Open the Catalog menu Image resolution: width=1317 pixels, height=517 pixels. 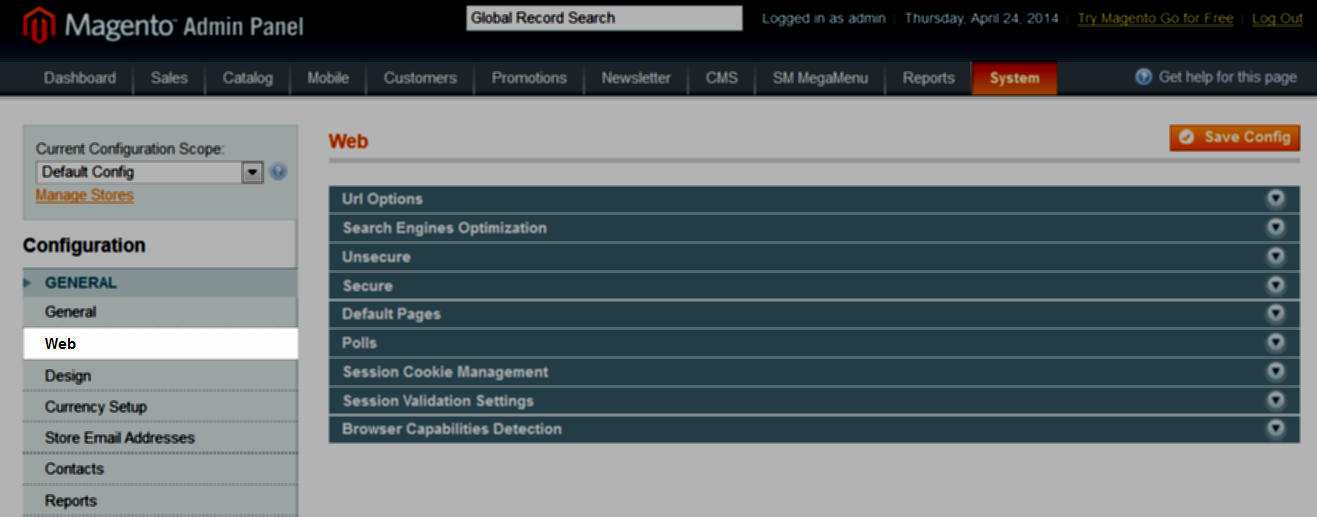tap(248, 78)
